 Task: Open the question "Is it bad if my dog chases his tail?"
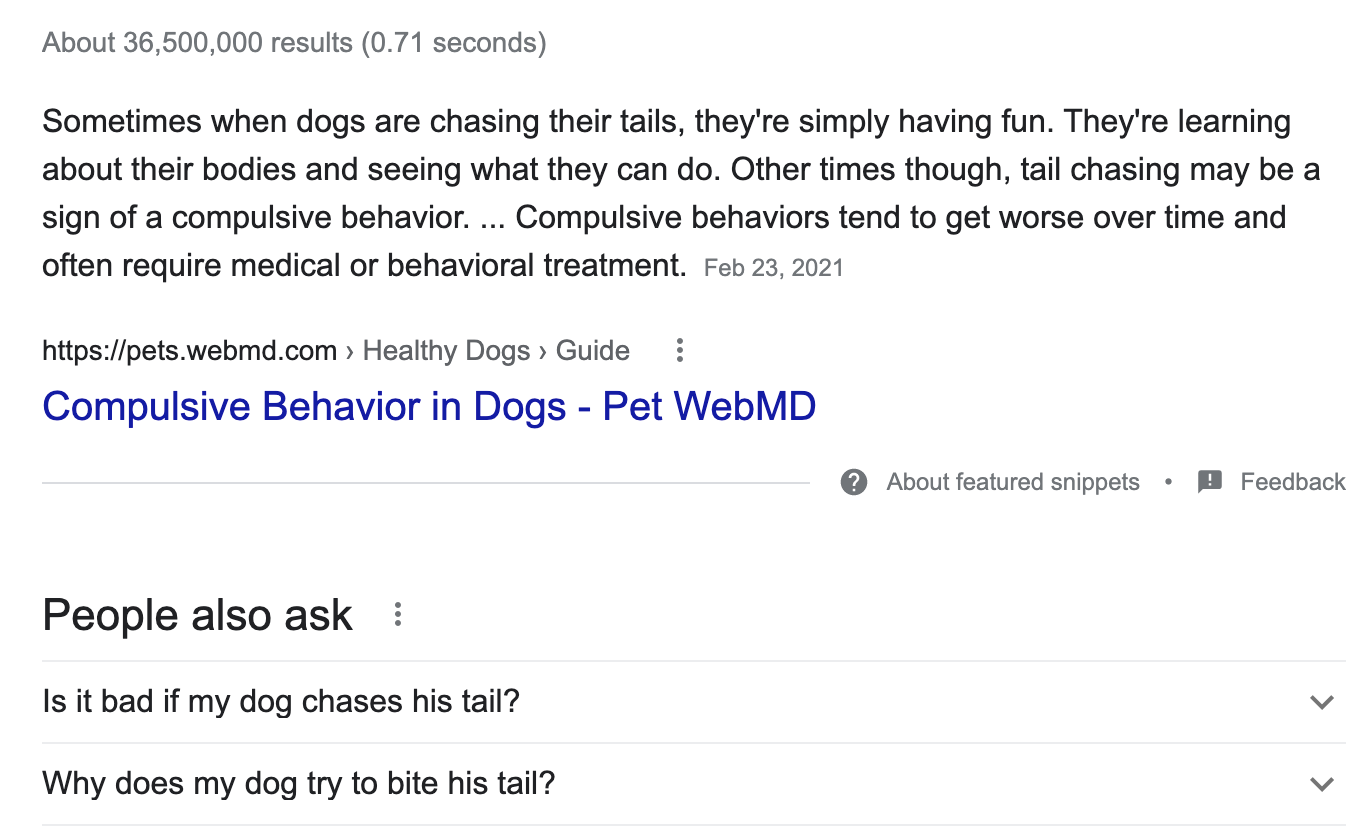point(281,702)
